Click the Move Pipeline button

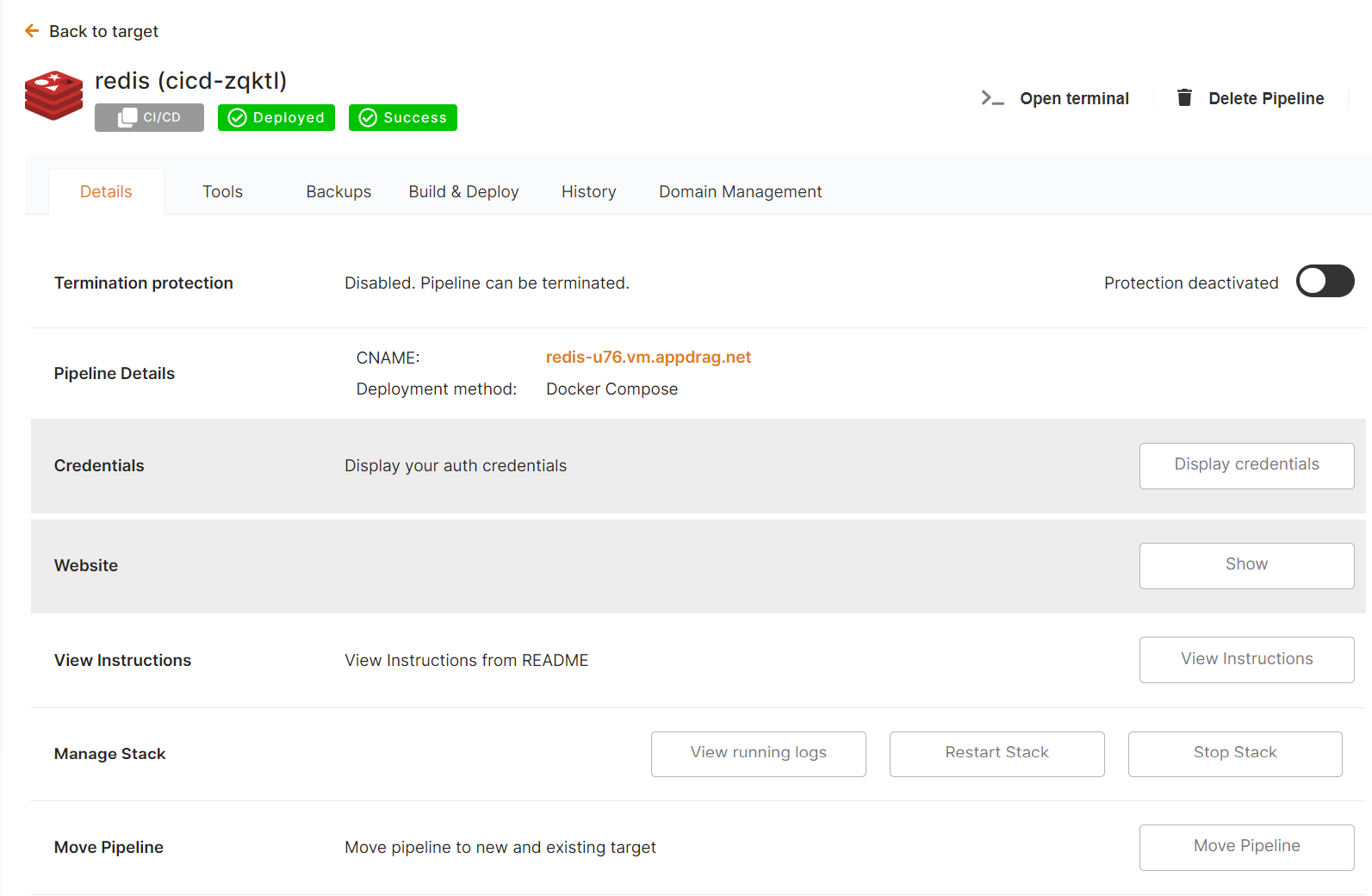[x=1246, y=847]
